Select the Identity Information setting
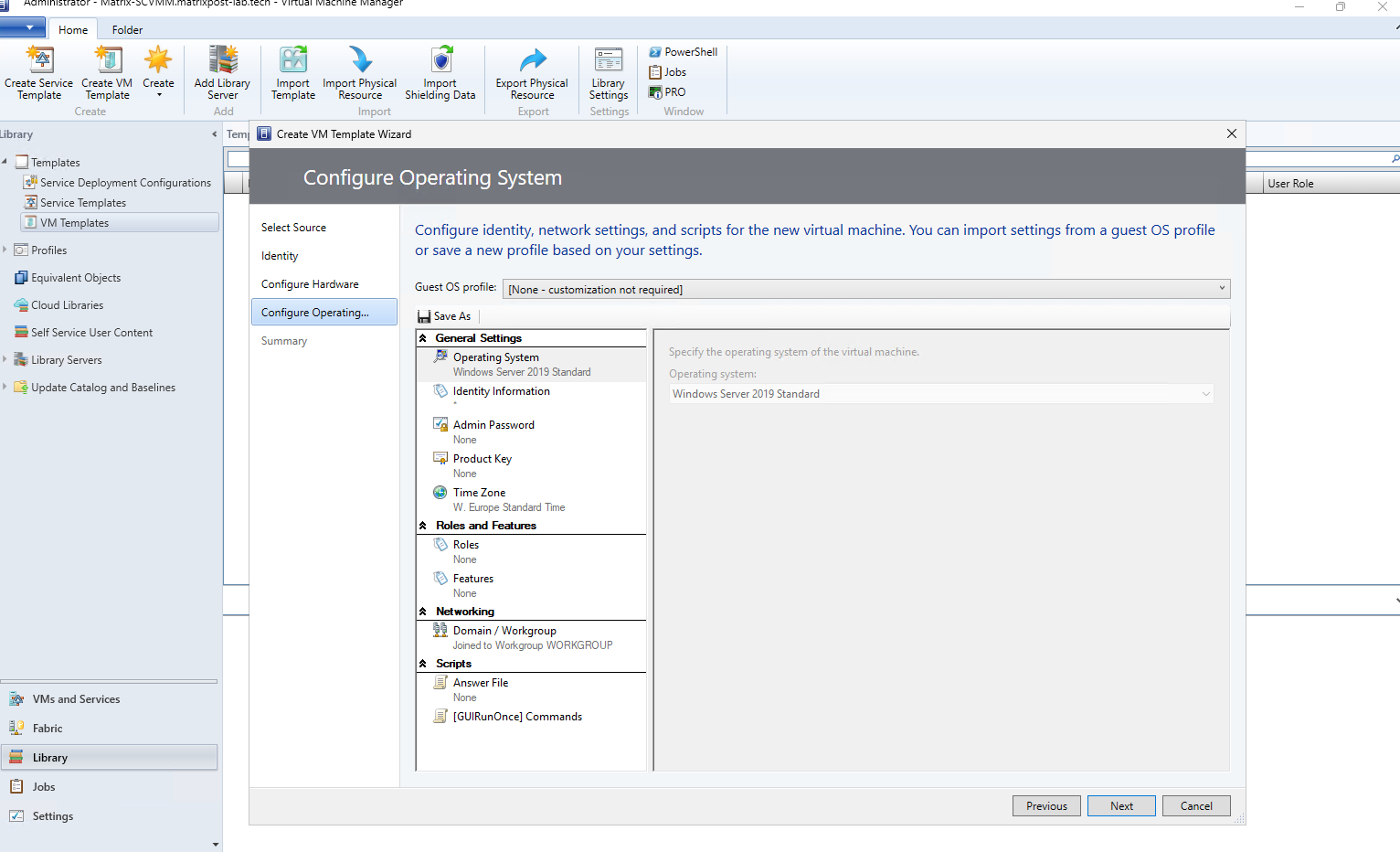The height and width of the screenshot is (852, 1400). 532,398
